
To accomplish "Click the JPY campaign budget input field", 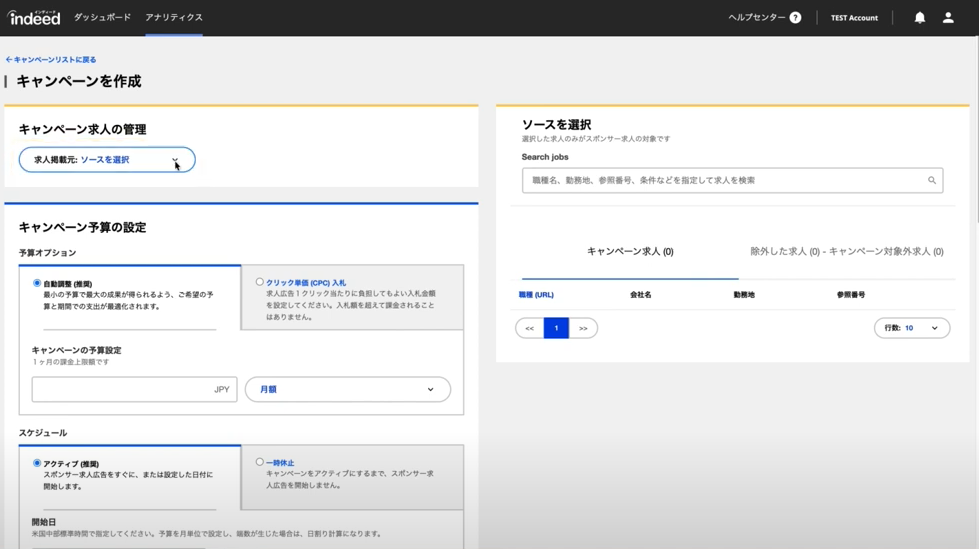I will pyautogui.click(x=122, y=390).
